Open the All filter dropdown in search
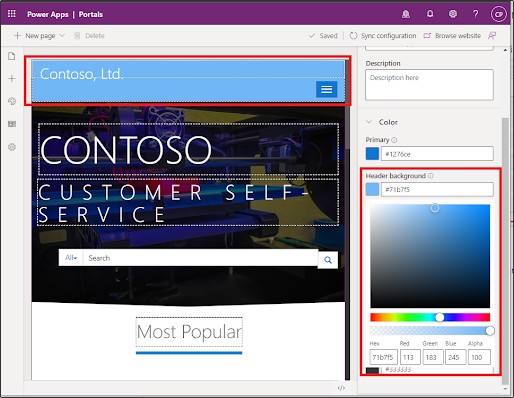514x398 pixels. [x=71, y=258]
